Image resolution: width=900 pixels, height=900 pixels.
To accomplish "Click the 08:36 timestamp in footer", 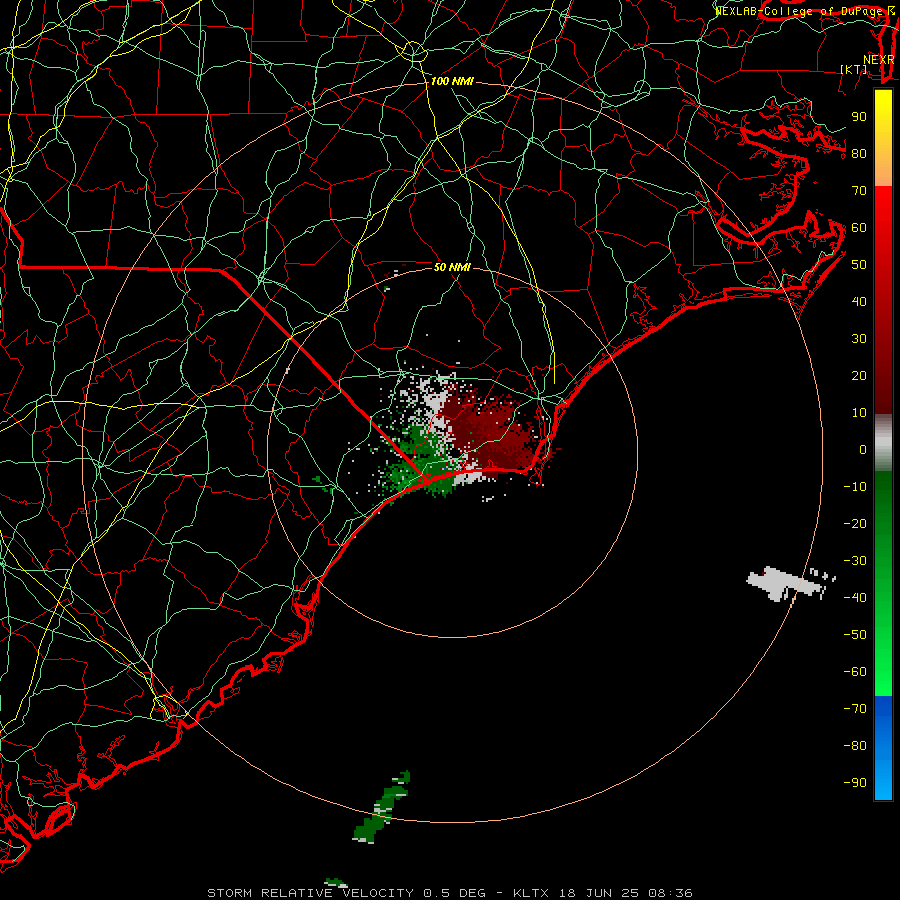I will point(670,893).
